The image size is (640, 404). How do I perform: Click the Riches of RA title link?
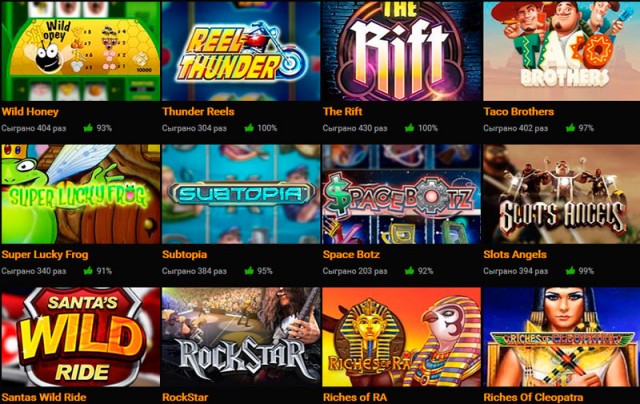pyautogui.click(x=354, y=397)
